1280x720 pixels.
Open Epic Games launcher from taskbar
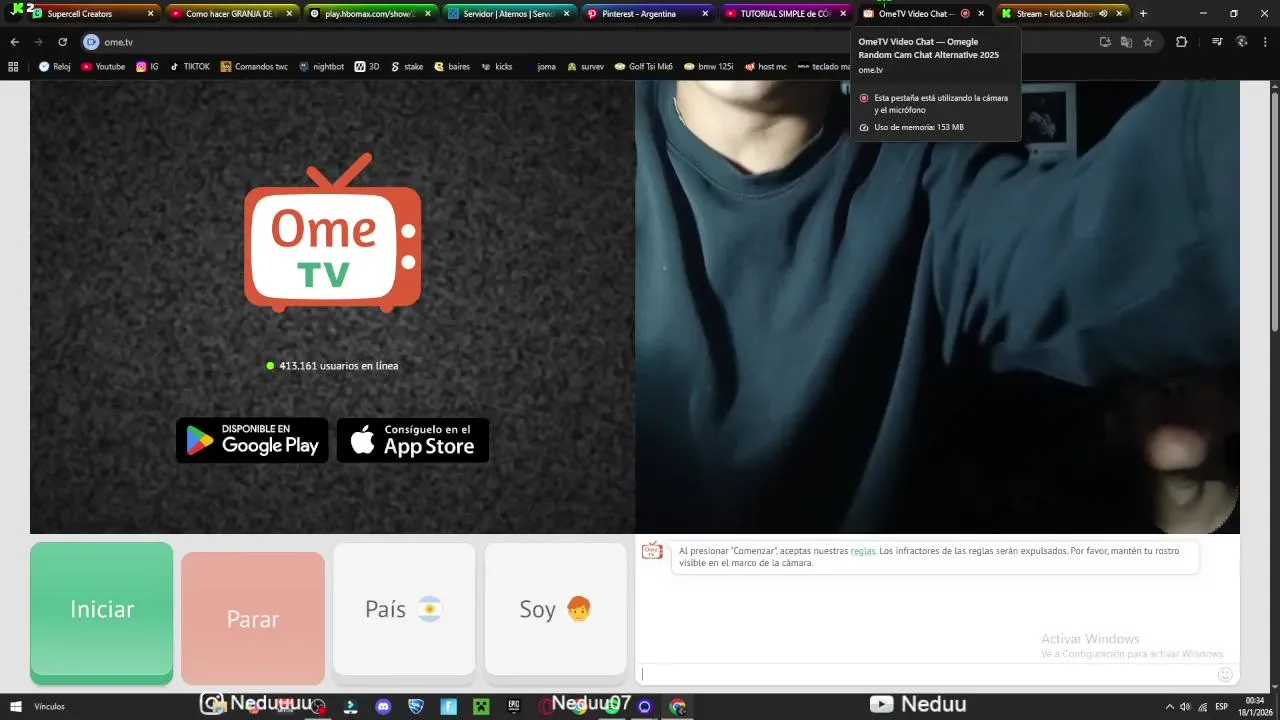[x=513, y=706]
